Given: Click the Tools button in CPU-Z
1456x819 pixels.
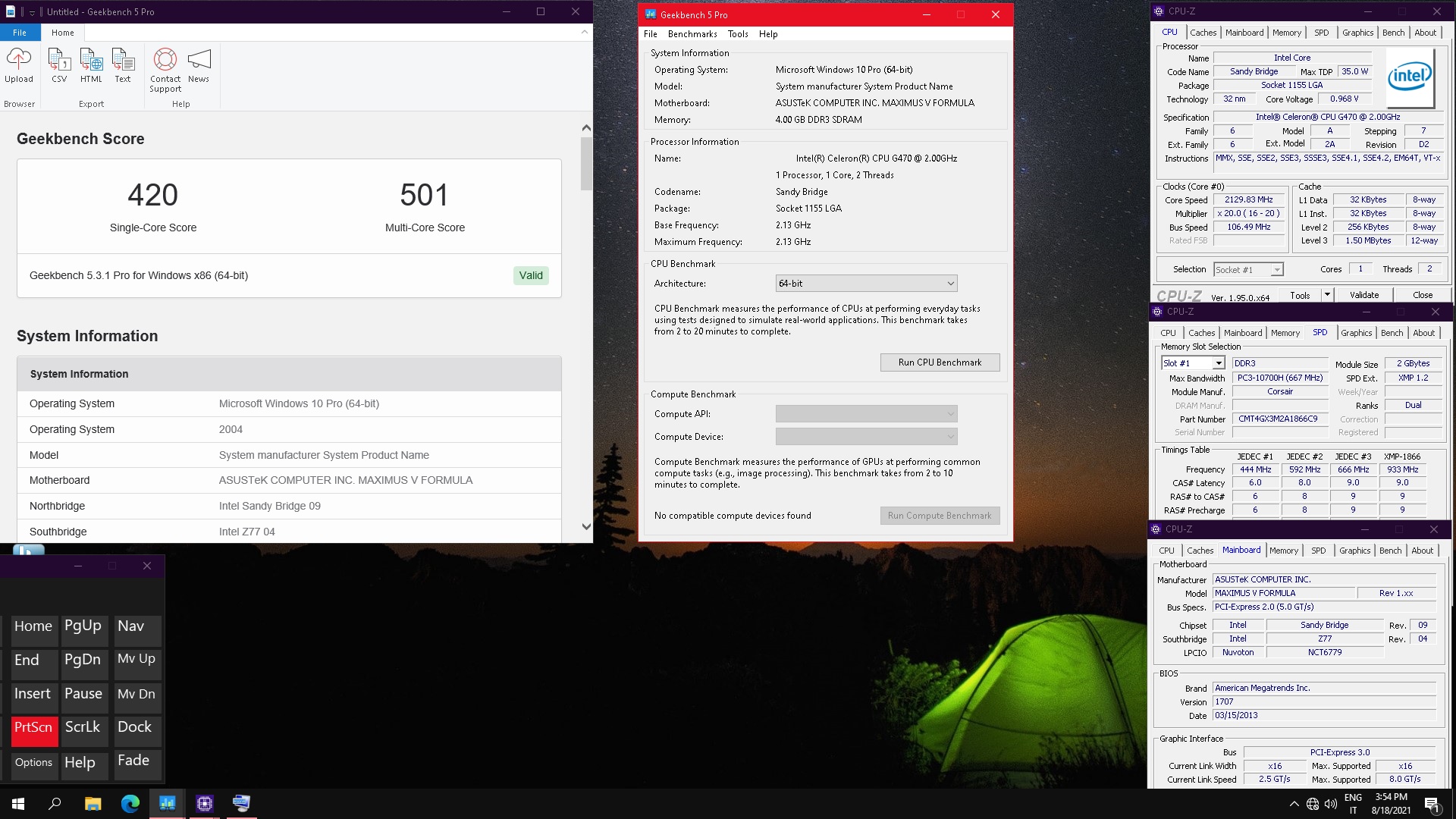Looking at the screenshot, I should pos(1300,295).
